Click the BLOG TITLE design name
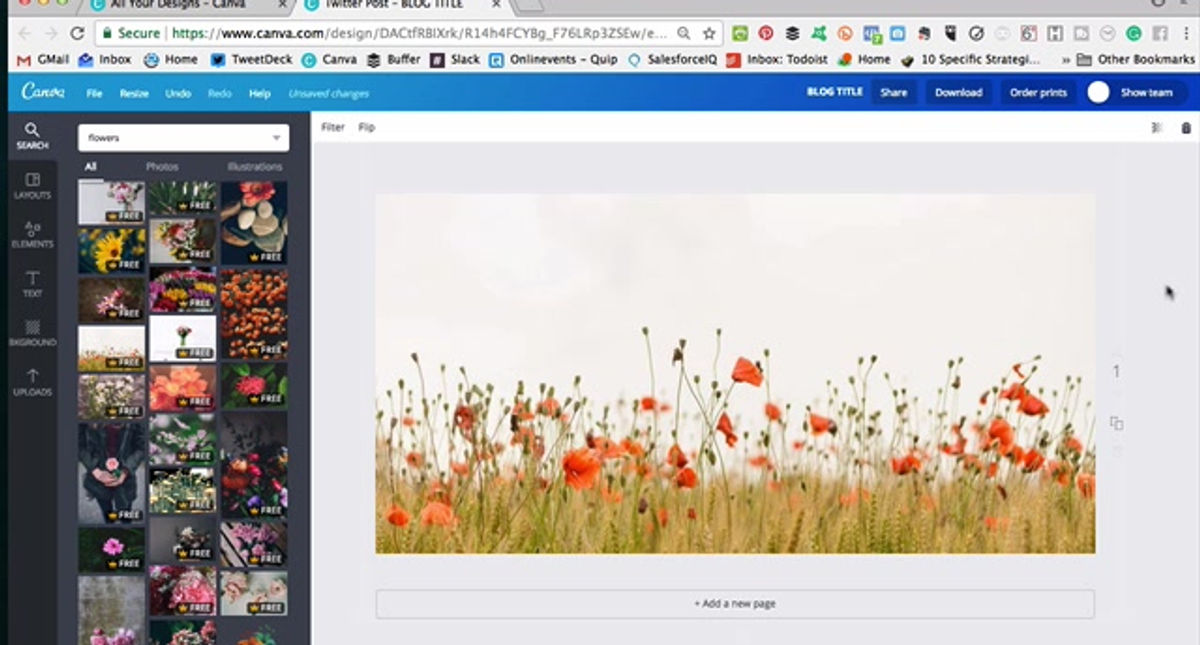The image size is (1200, 645). (834, 92)
